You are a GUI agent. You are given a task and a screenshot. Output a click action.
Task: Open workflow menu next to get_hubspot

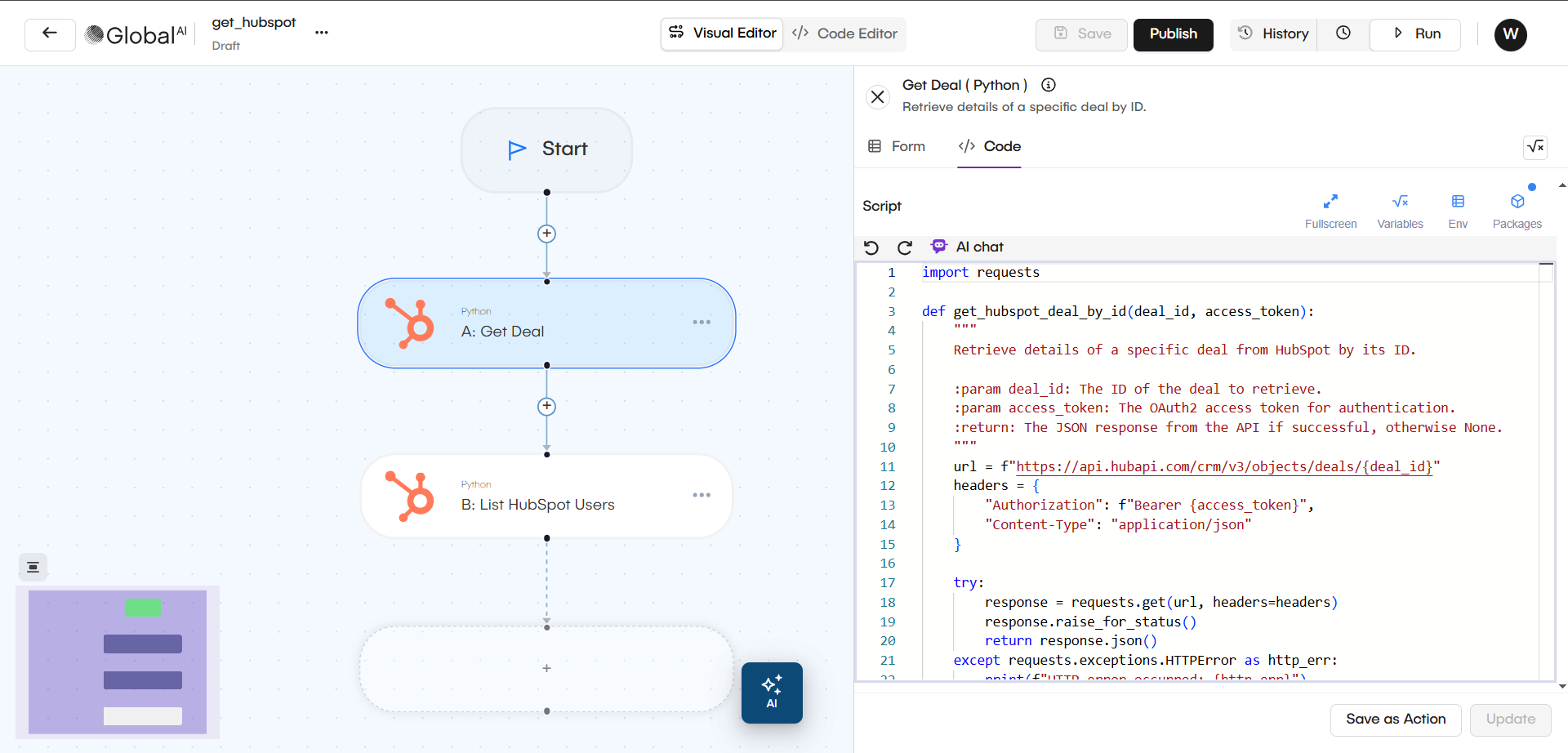322,33
